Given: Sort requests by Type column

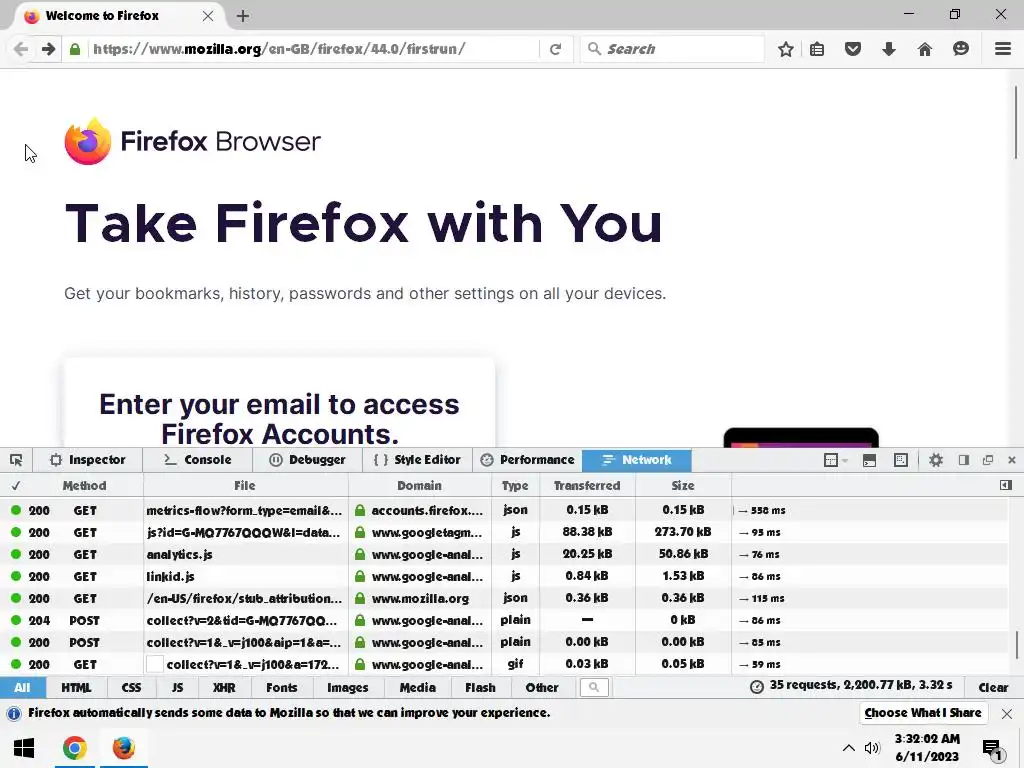Looking at the screenshot, I should (515, 486).
